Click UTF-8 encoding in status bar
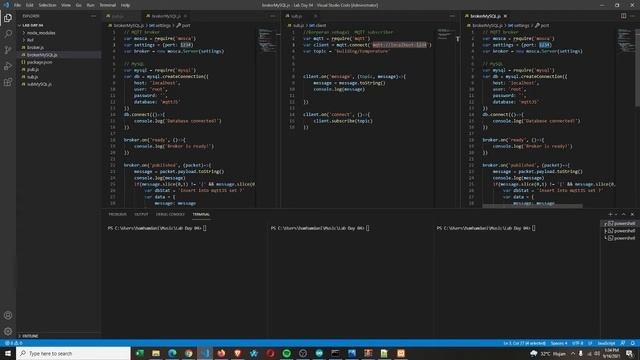The image size is (640, 360). click(x=578, y=343)
